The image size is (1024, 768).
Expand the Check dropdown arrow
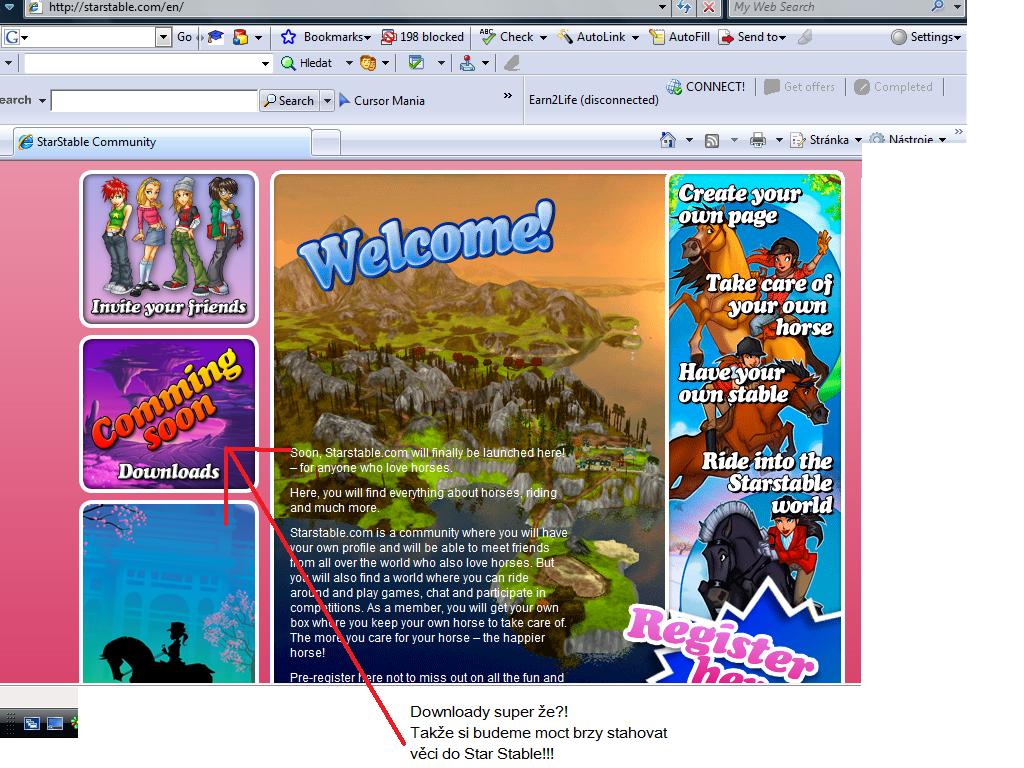click(543, 38)
